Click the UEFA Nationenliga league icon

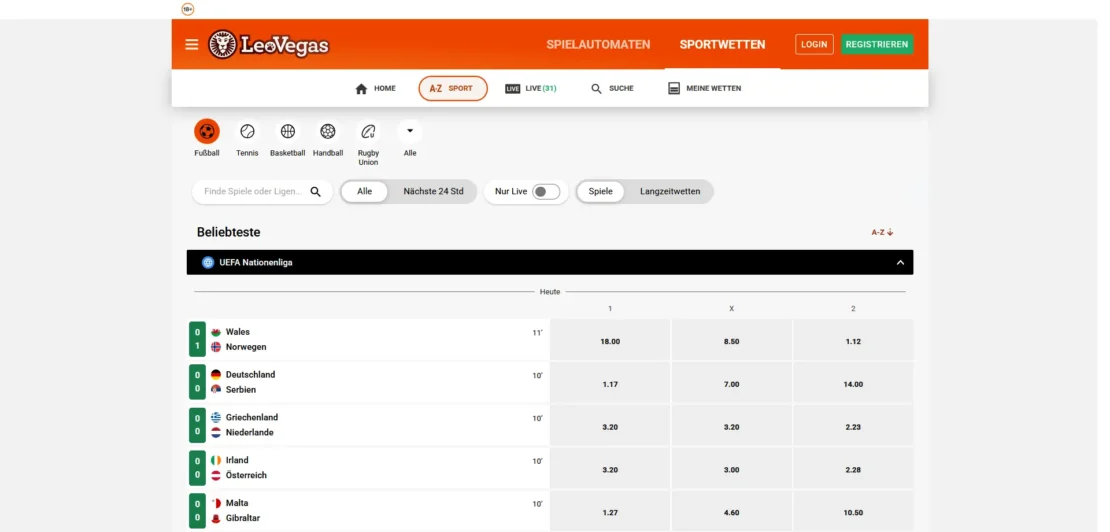point(207,262)
